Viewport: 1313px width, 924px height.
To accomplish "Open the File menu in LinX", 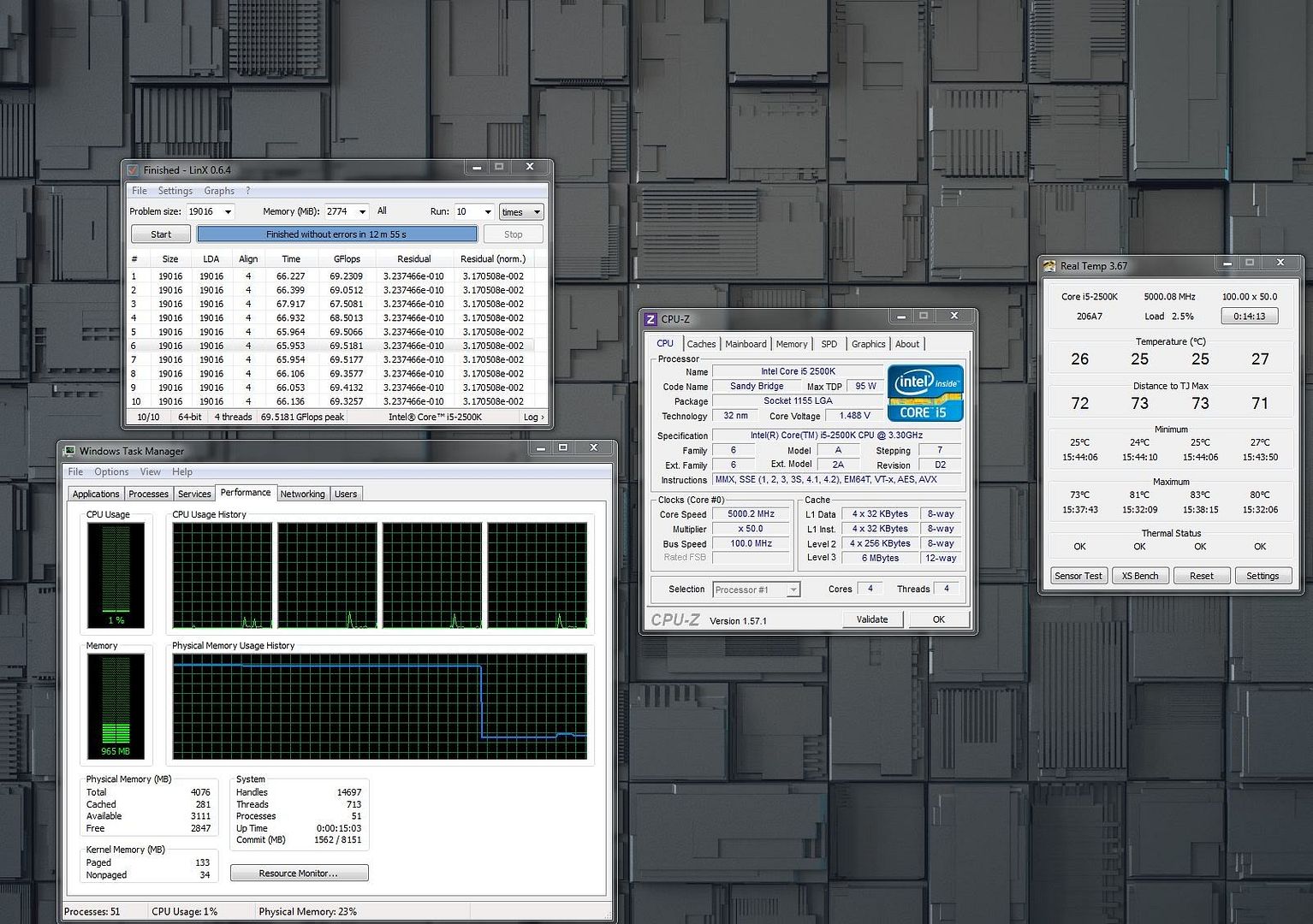I will click(140, 191).
